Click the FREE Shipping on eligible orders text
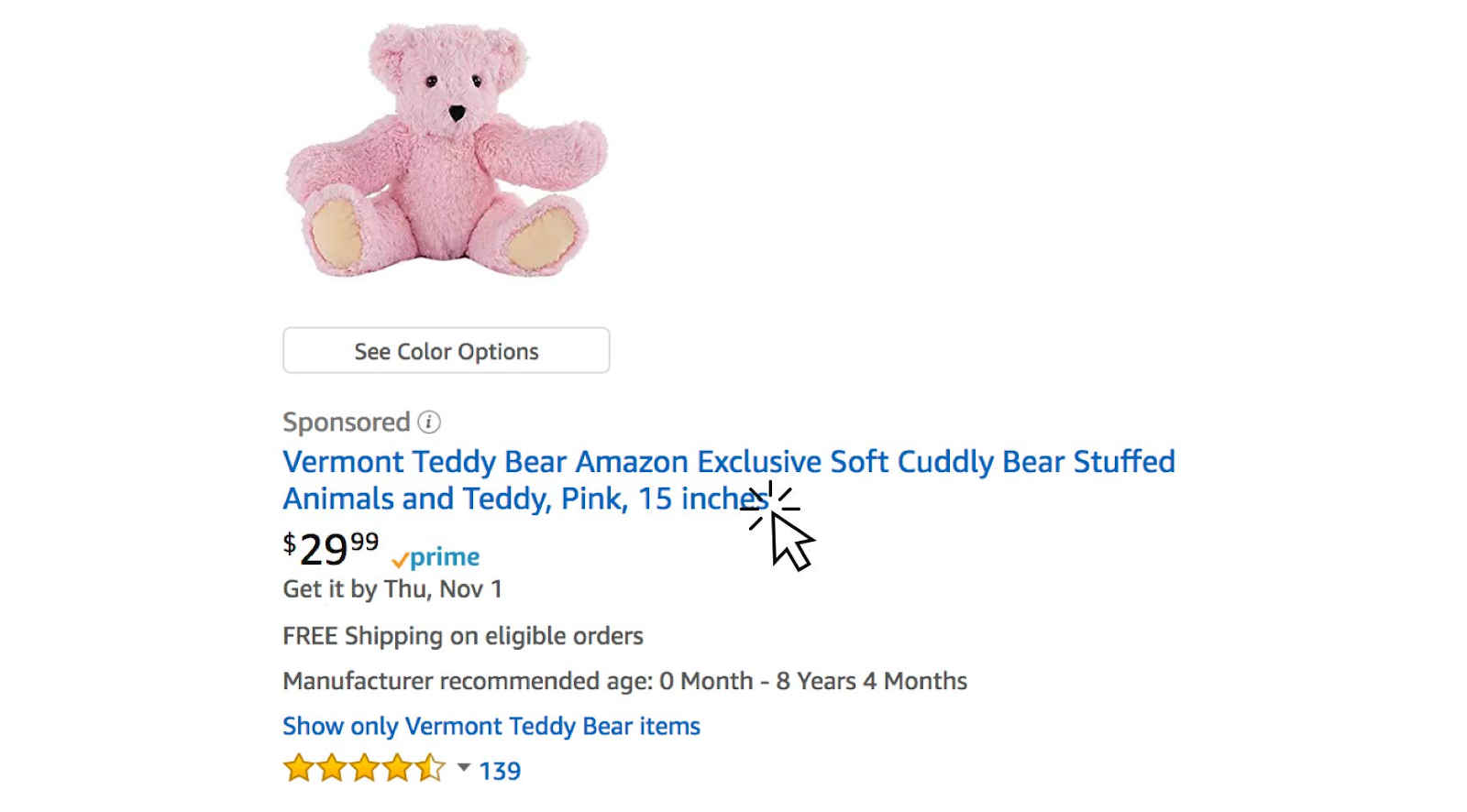The image size is (1467, 812). click(x=462, y=636)
